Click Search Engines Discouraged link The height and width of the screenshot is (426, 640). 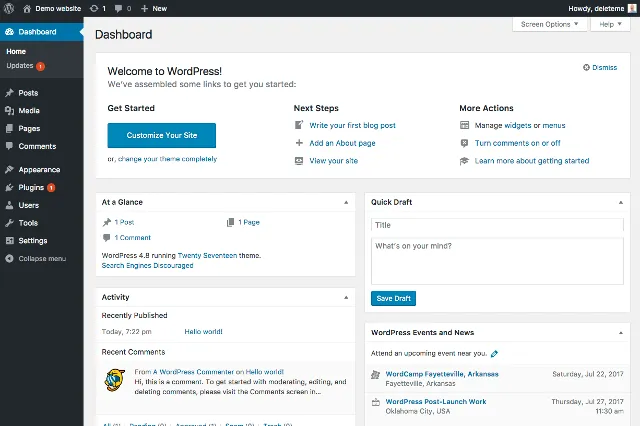[147, 266]
